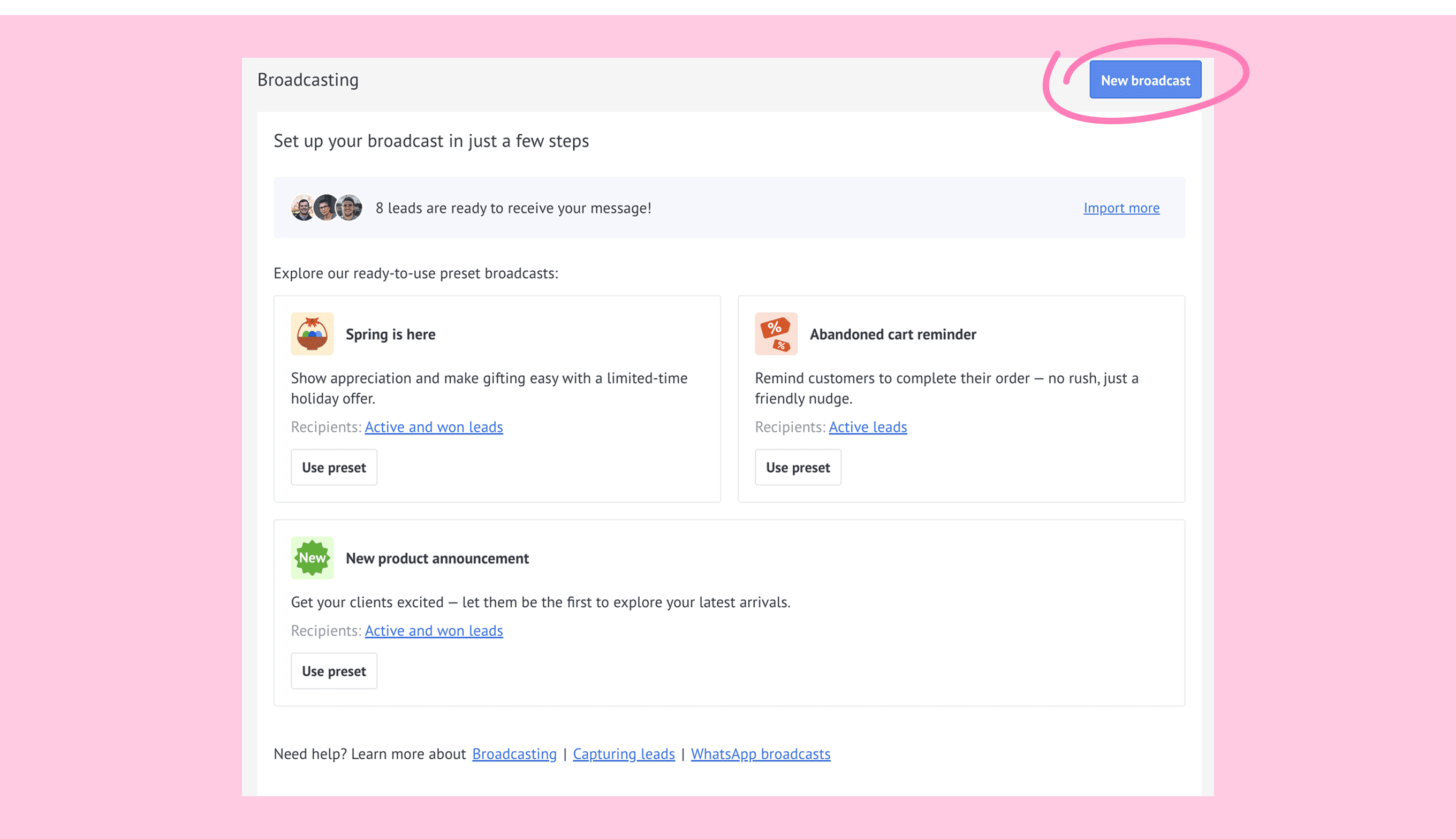Click the 'Show appreciation and make gifting easy' description
The width and height of the screenshot is (1456, 839).
tap(489, 388)
